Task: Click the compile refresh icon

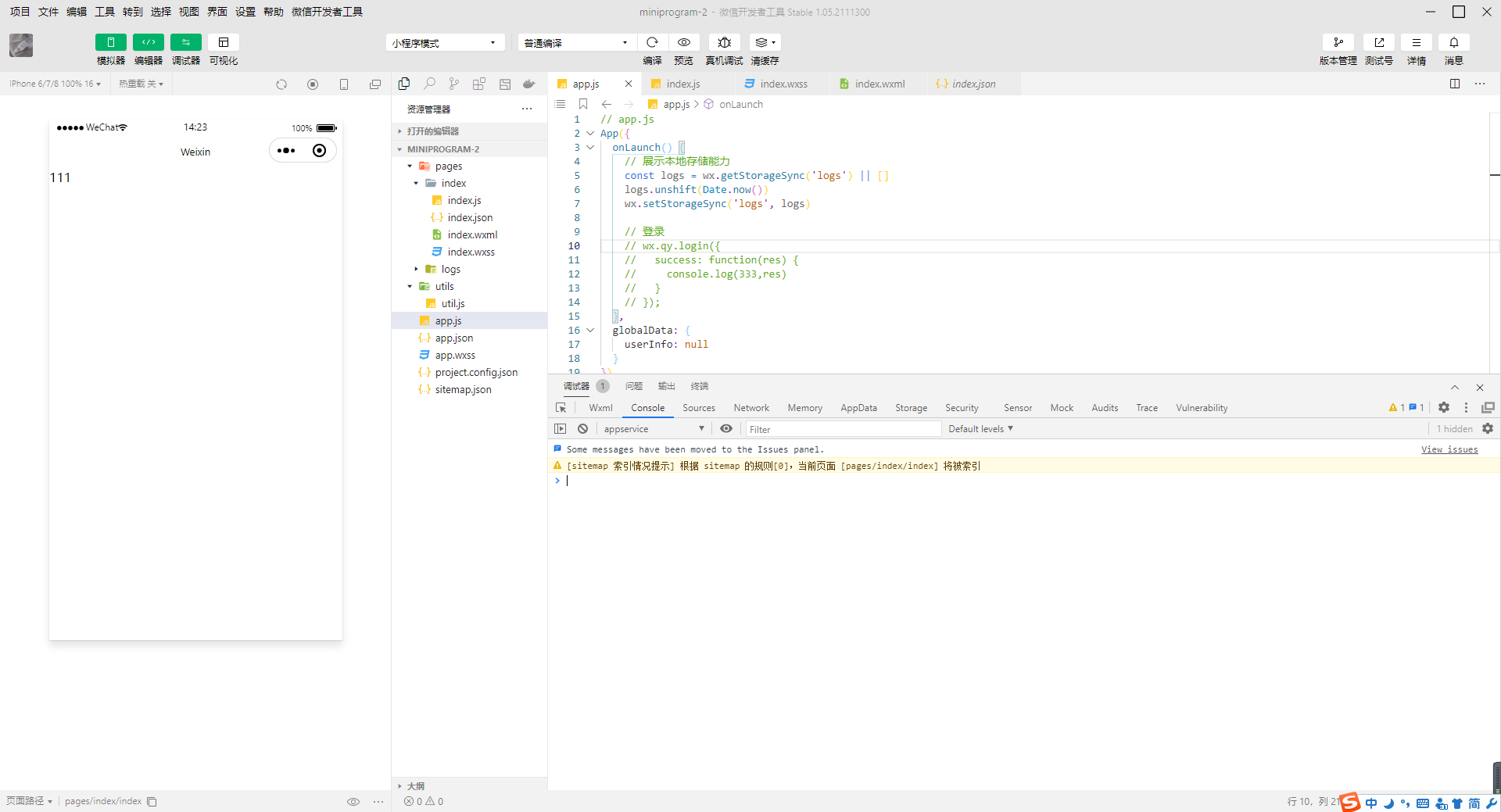Action: click(x=652, y=42)
